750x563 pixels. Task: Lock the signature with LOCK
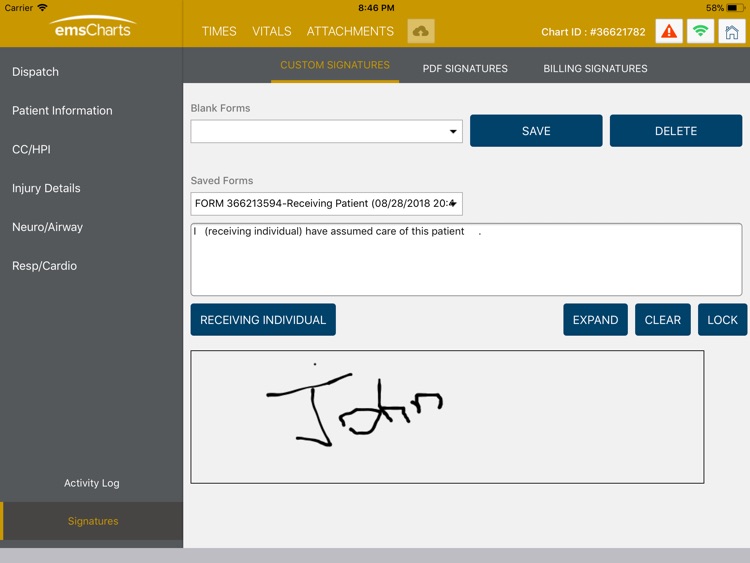722,320
